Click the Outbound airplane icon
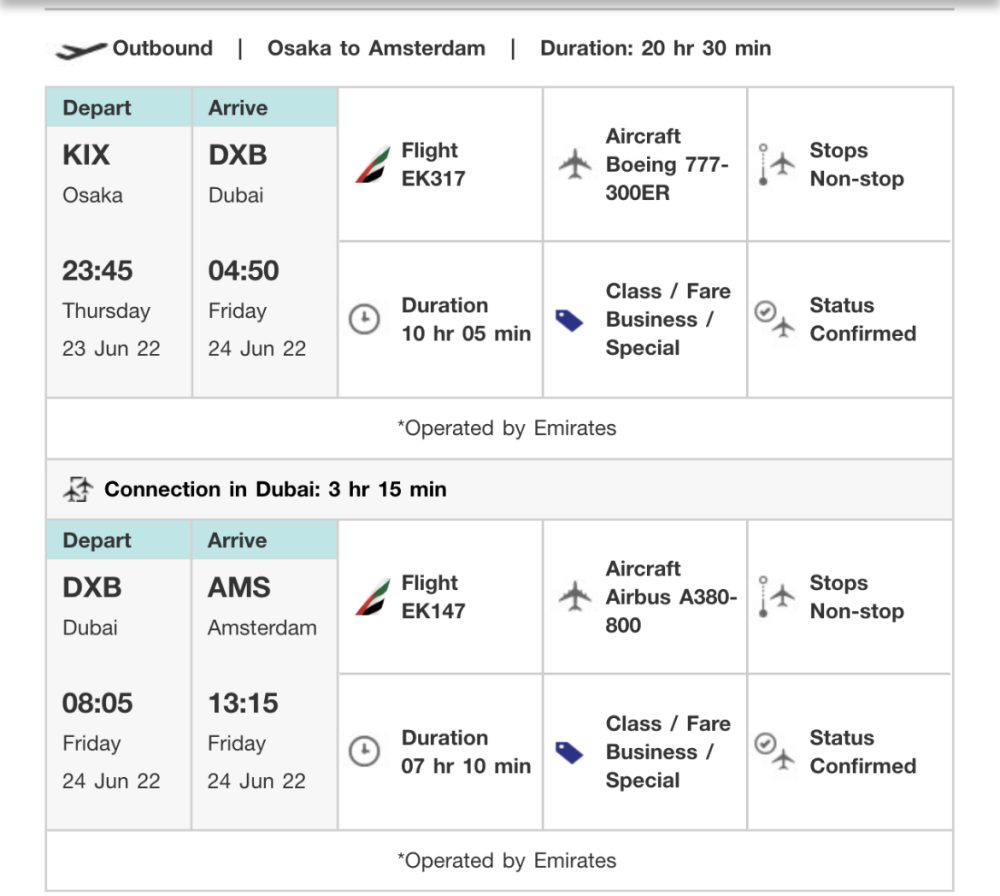This screenshot has height=896, width=1000. pos(80,50)
